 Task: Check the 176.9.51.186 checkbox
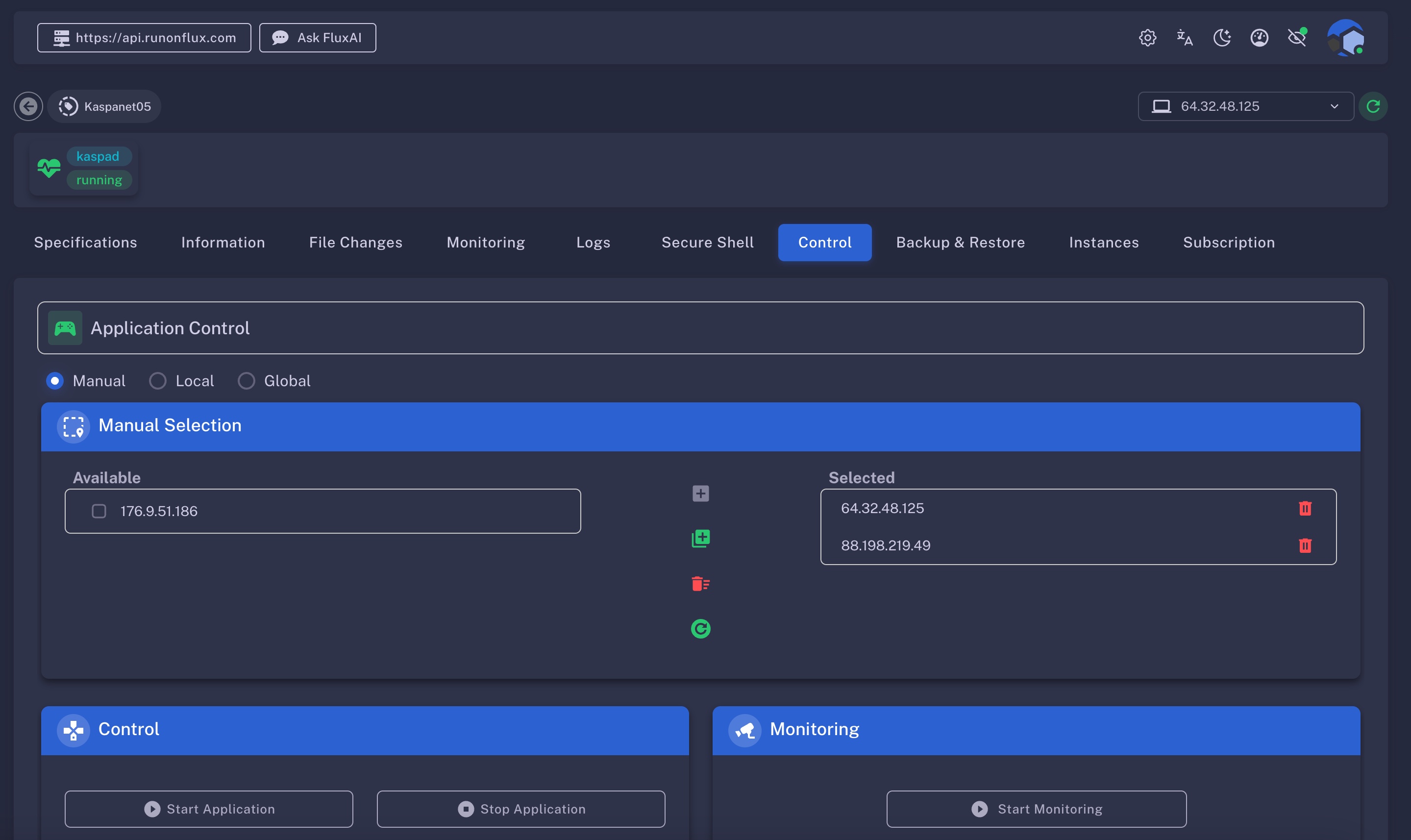(x=99, y=511)
